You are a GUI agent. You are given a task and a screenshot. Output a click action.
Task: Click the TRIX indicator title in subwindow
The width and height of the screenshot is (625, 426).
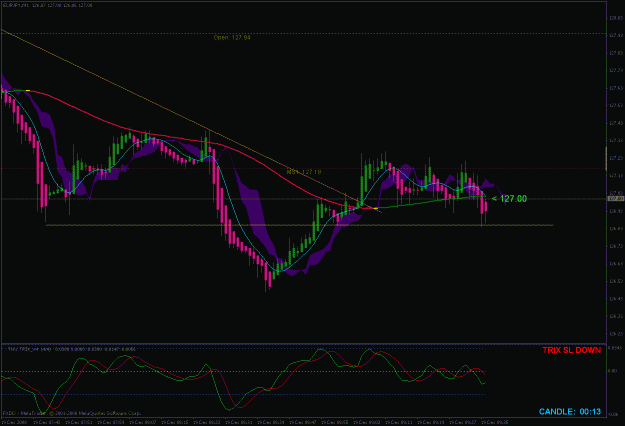pyautogui.click(x=72, y=349)
